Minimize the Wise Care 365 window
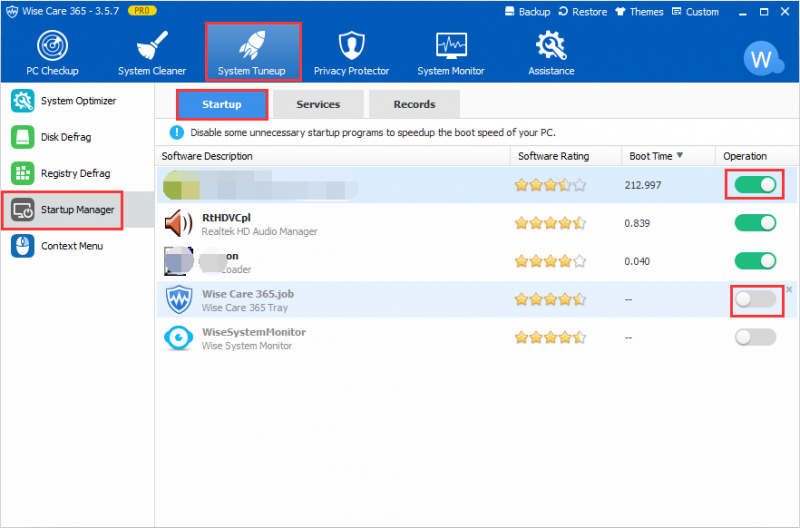This screenshot has width=800, height=528. 743,12
